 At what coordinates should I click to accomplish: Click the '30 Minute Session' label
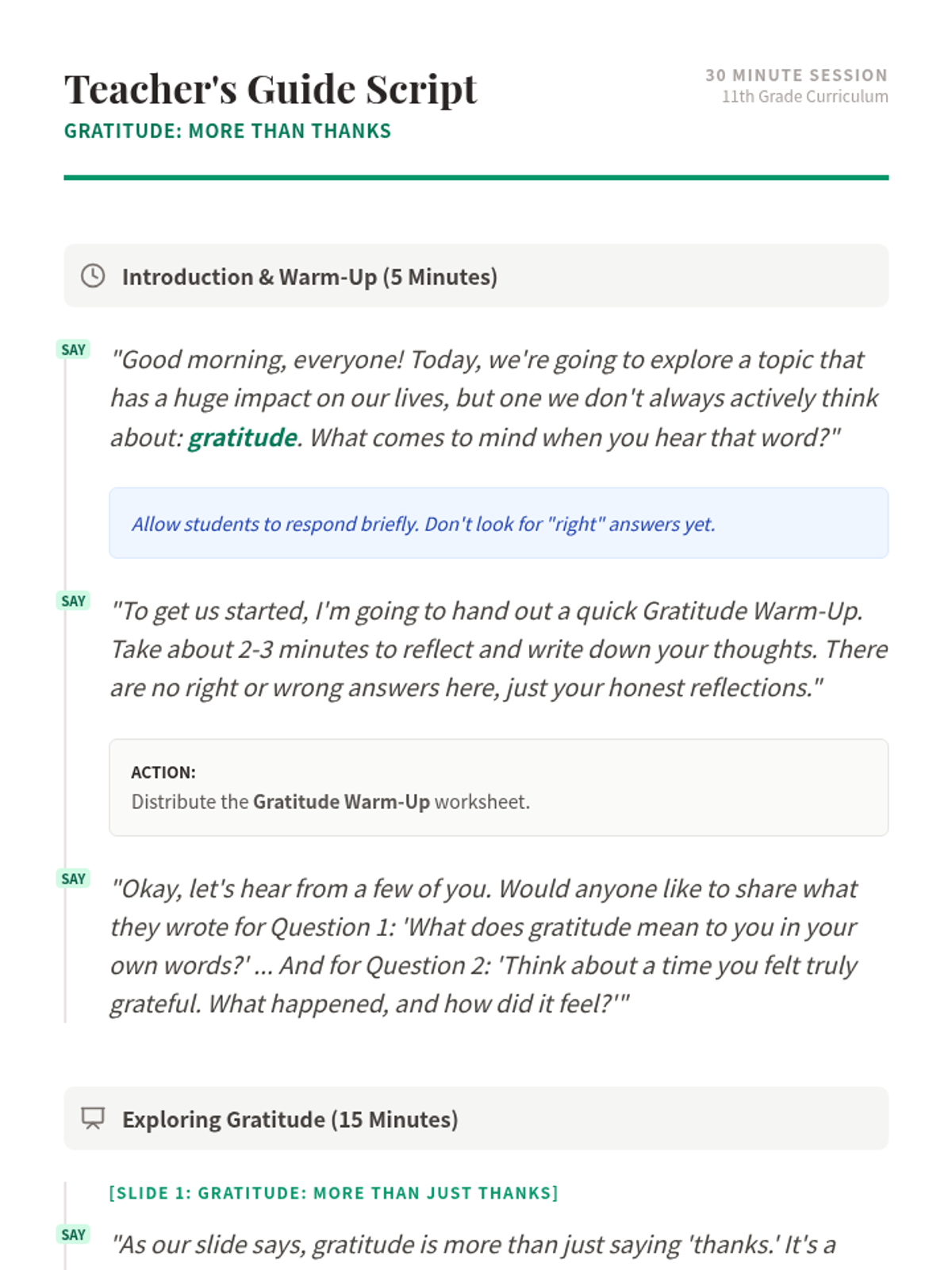click(x=797, y=75)
